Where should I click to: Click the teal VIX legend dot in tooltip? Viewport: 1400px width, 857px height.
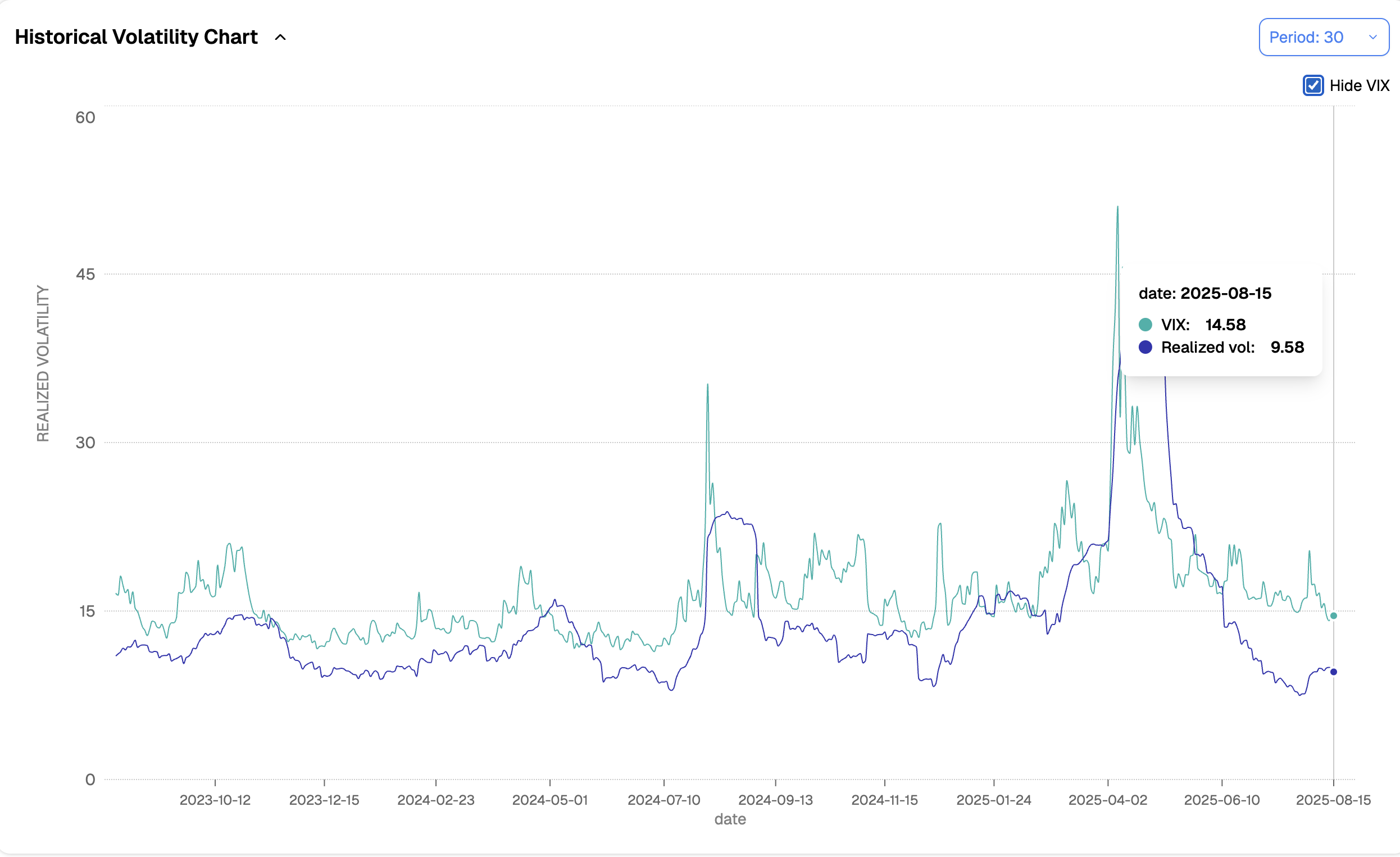pos(1145,325)
